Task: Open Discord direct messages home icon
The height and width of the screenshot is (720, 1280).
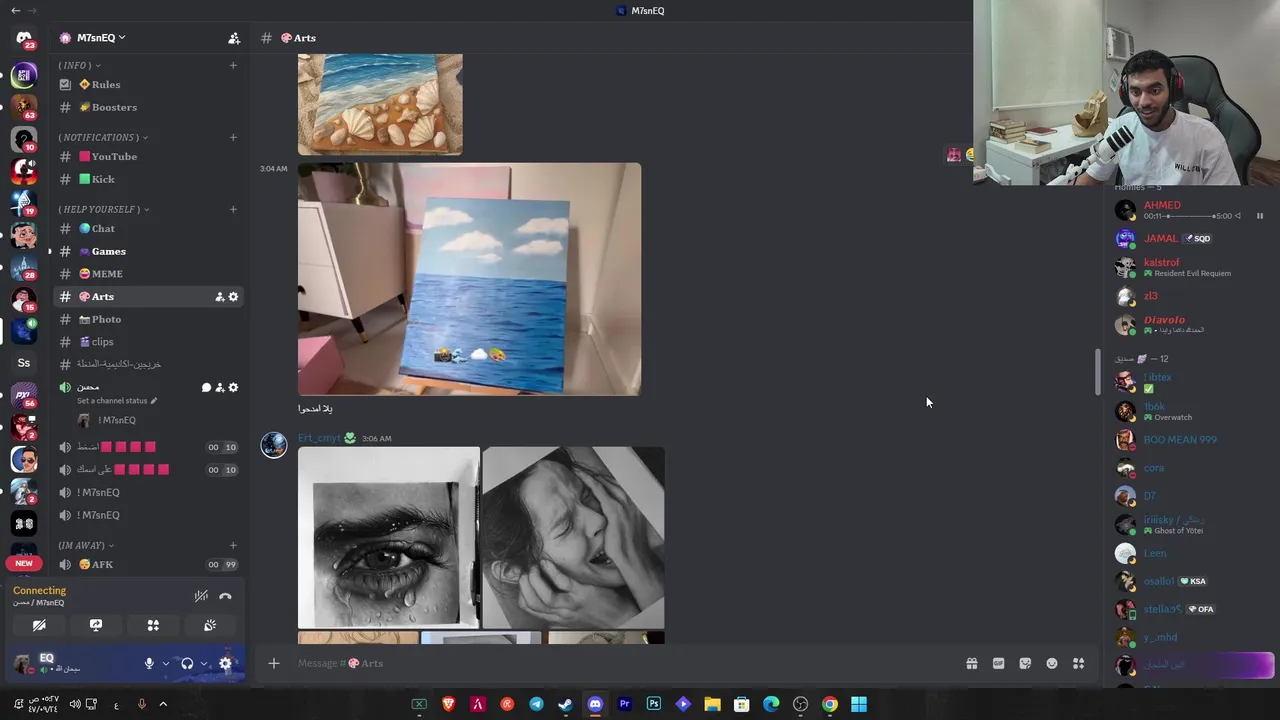Action: click(x=24, y=38)
